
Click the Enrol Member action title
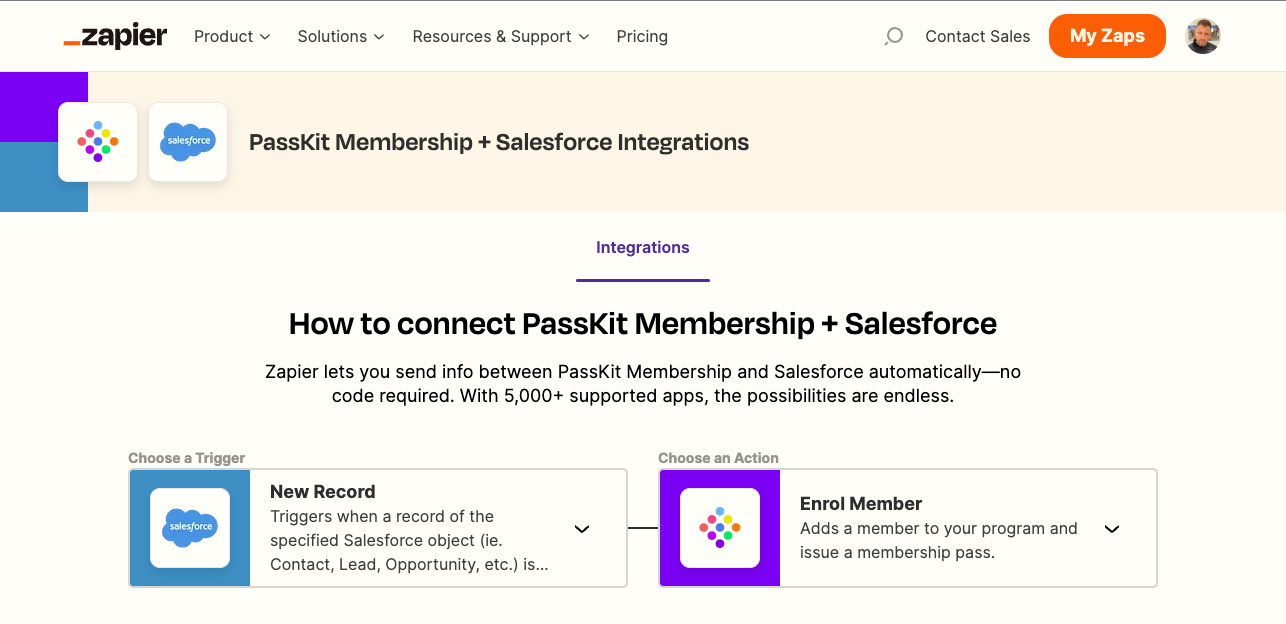tap(861, 504)
